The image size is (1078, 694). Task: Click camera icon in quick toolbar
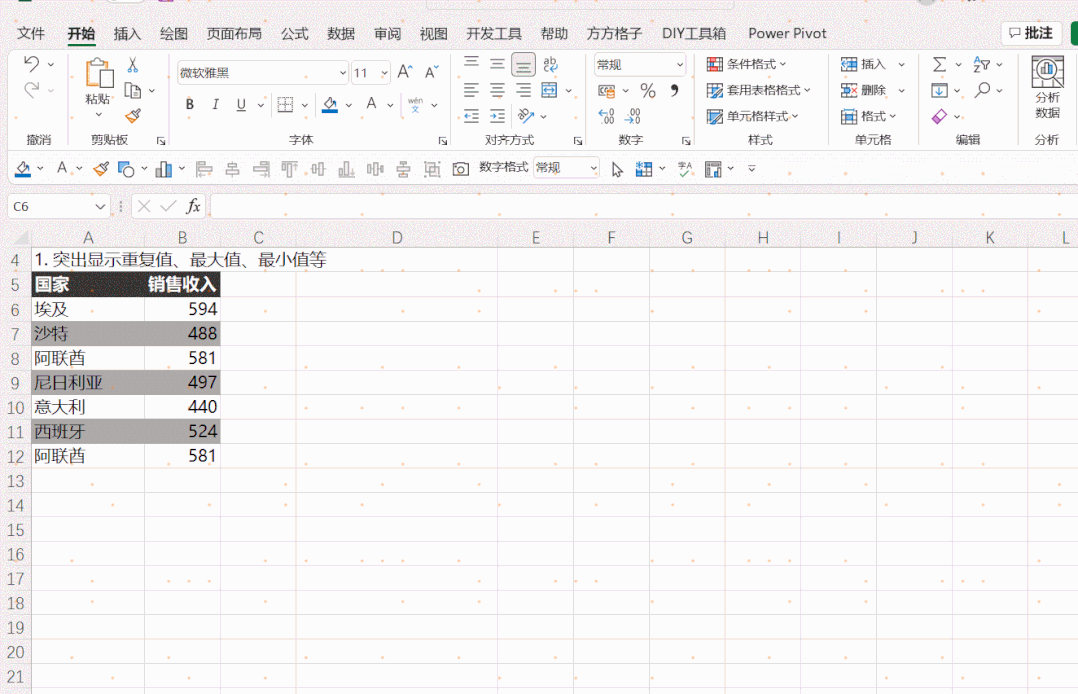pos(461,169)
